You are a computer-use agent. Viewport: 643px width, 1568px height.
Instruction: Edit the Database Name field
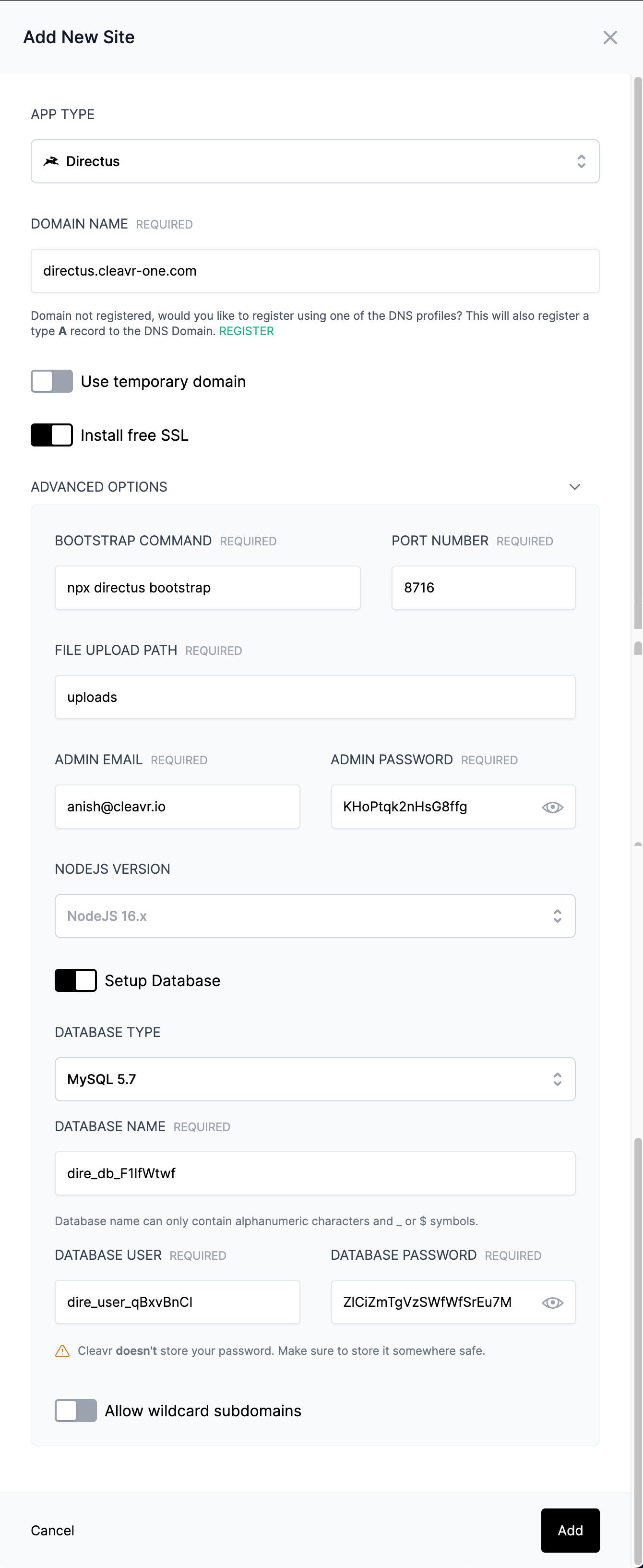(315, 1173)
